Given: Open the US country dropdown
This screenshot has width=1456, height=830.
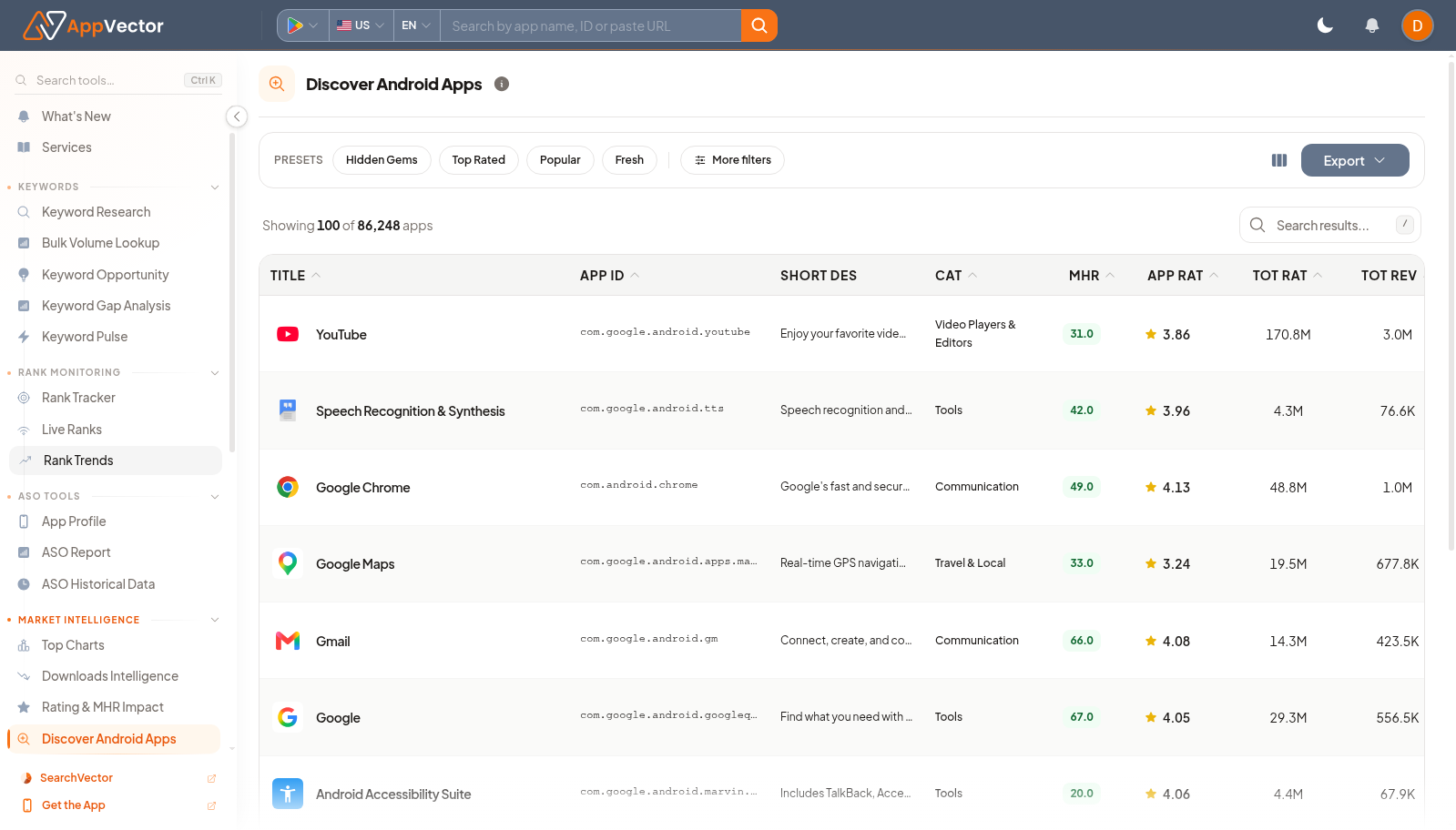Looking at the screenshot, I should pyautogui.click(x=361, y=25).
